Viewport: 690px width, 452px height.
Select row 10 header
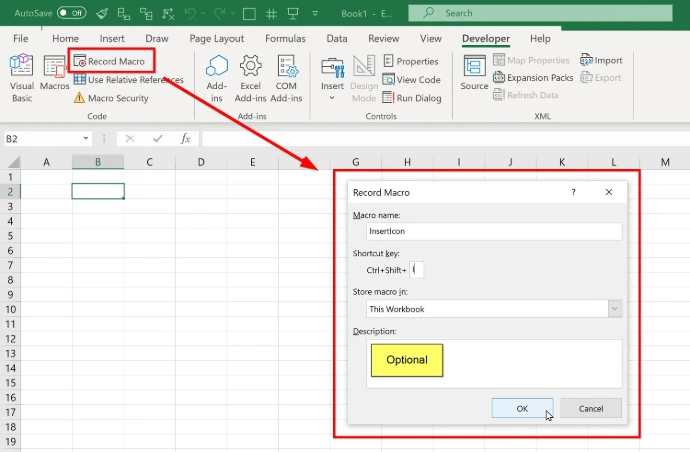tap(10, 309)
